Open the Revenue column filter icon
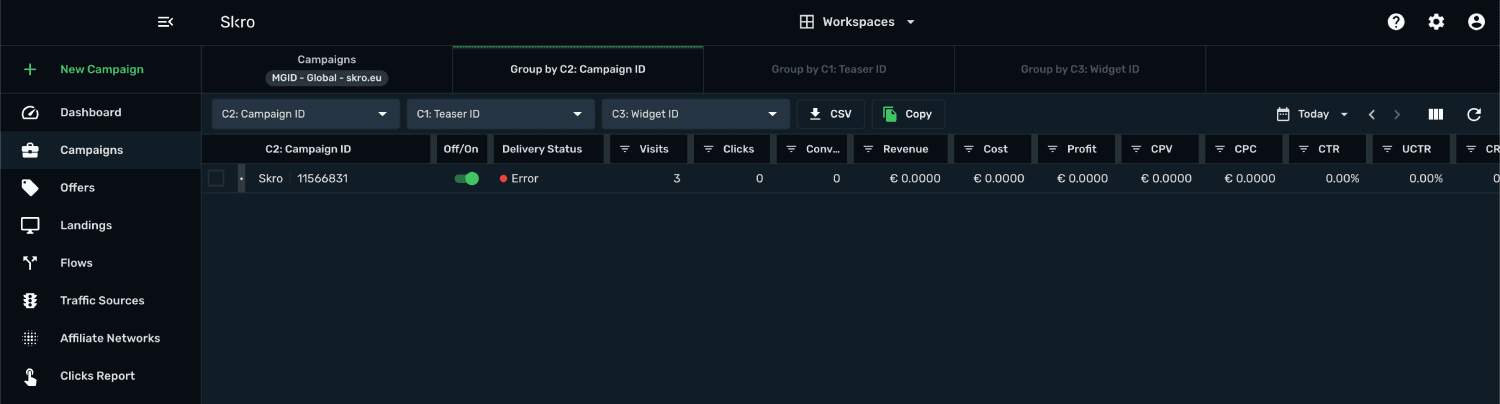 coord(868,149)
